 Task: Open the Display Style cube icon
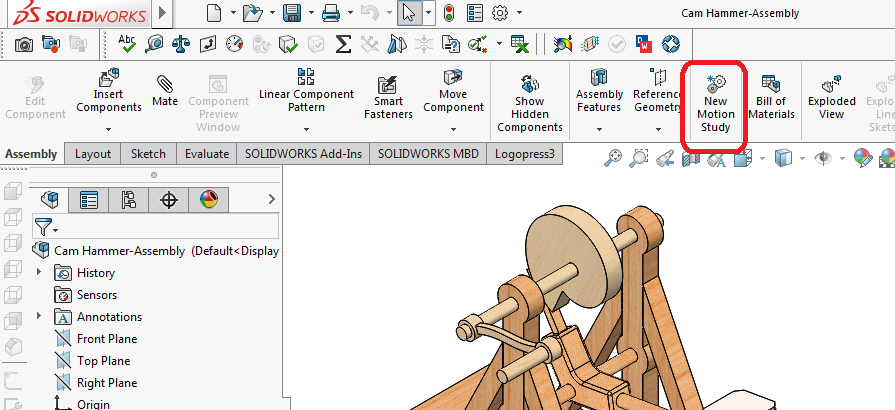pos(784,158)
